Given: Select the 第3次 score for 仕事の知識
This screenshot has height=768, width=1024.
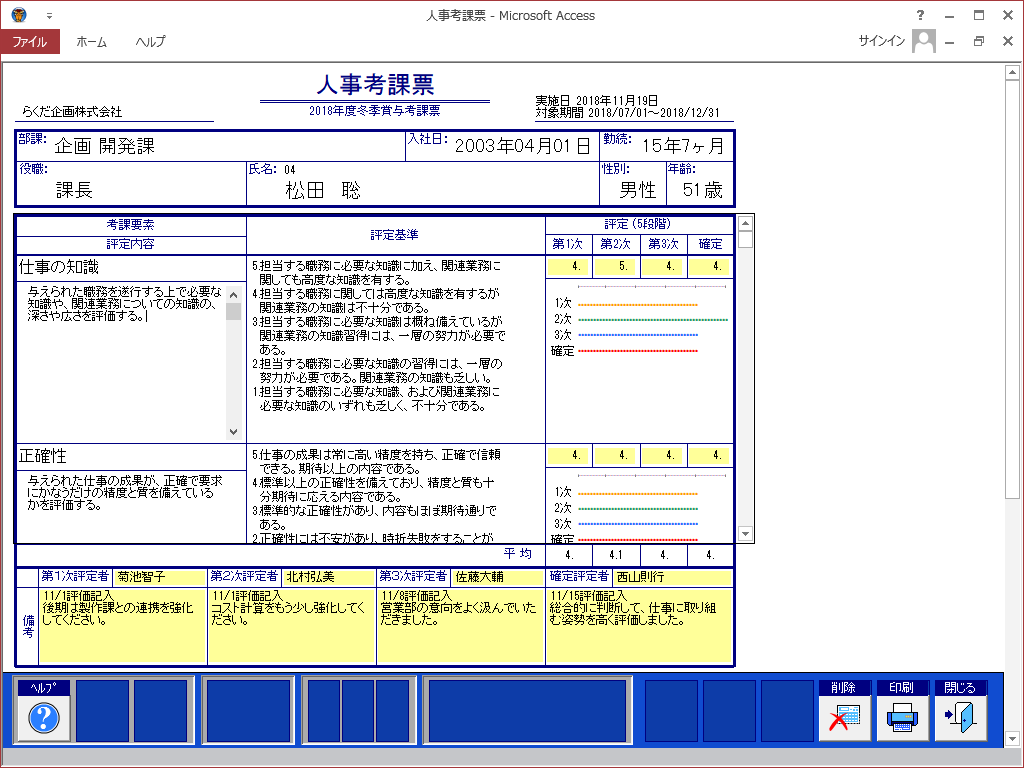Looking at the screenshot, I should tap(663, 266).
